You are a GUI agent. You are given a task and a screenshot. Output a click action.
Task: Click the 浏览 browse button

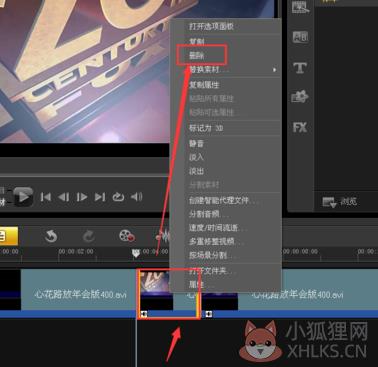[x=340, y=202]
